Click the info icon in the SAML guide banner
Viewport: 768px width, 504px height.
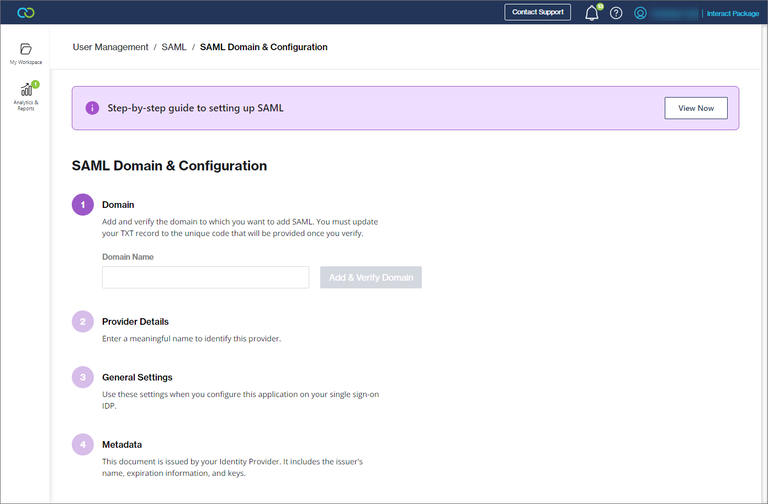point(92,108)
